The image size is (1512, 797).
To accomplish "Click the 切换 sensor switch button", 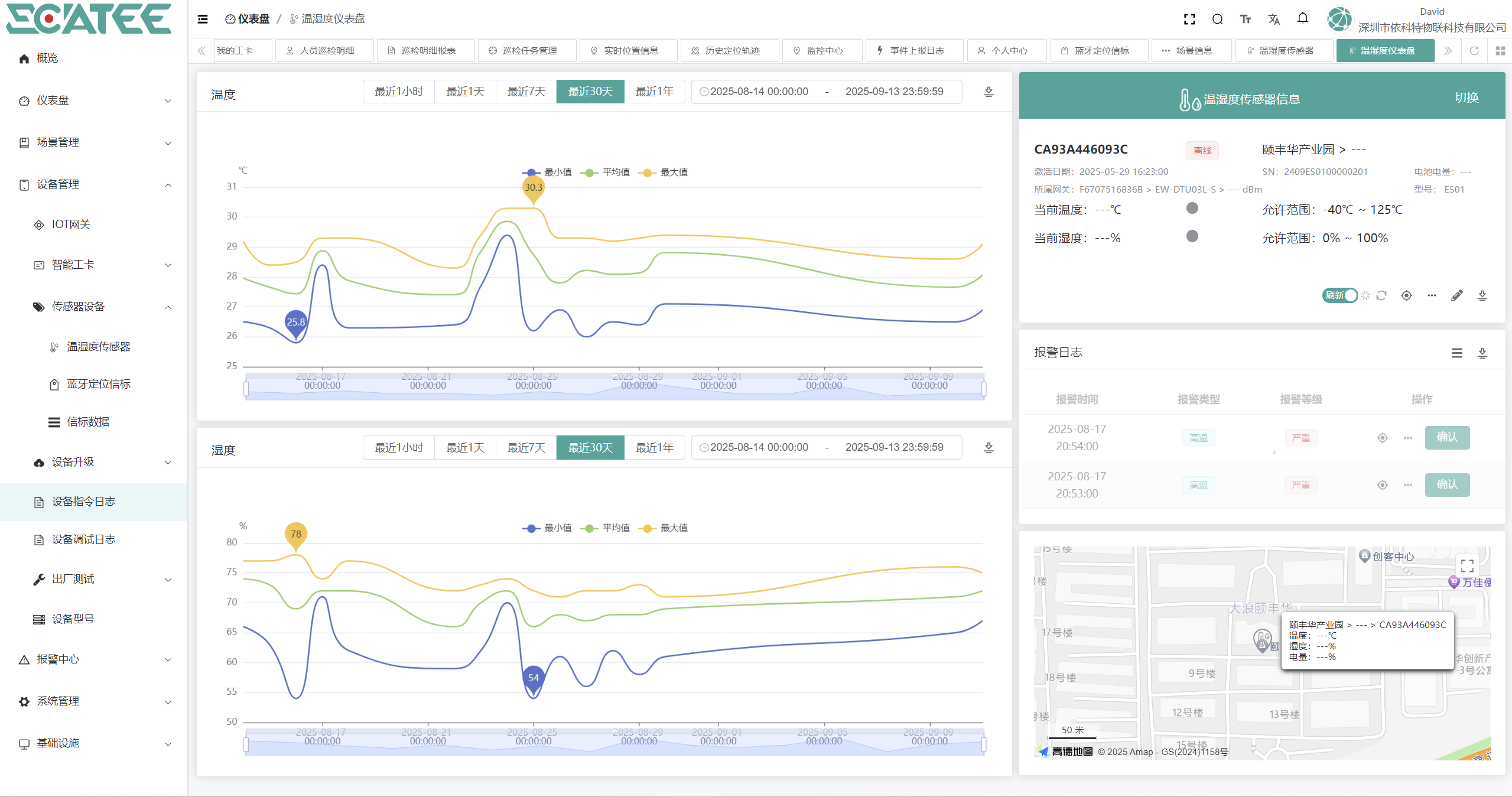I will (1466, 98).
